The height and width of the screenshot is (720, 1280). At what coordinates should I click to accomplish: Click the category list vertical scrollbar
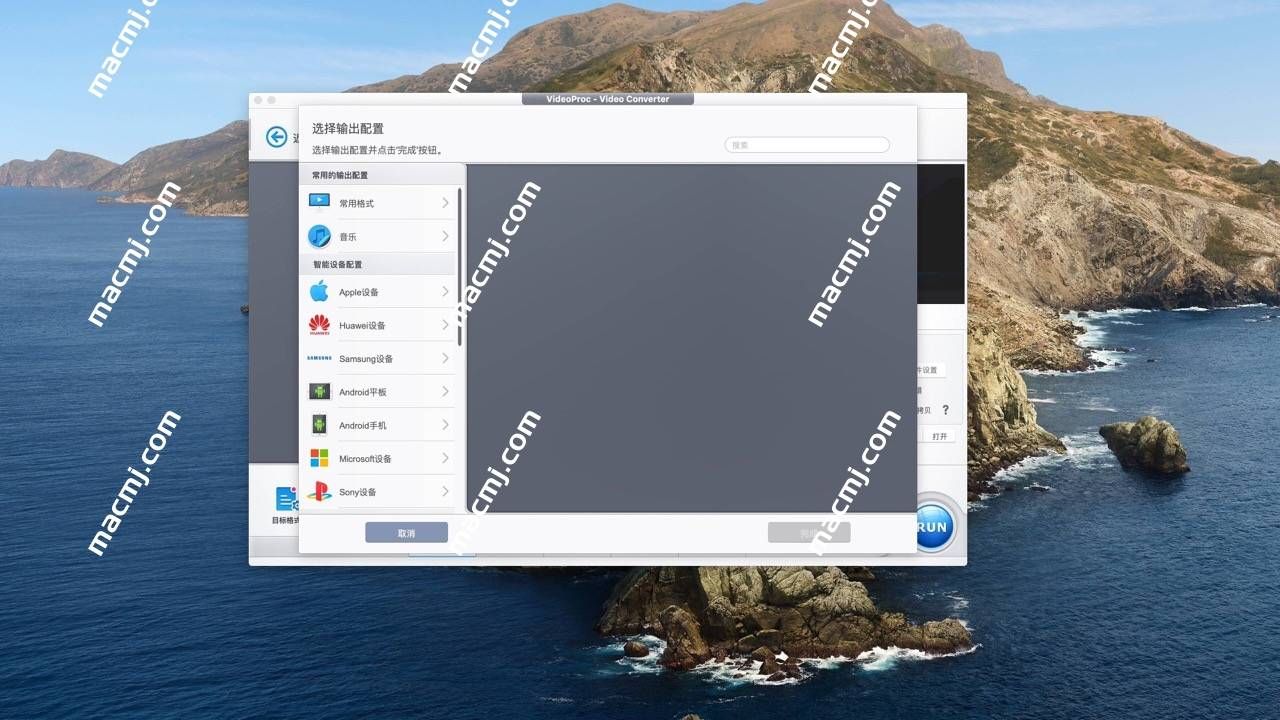click(x=460, y=268)
